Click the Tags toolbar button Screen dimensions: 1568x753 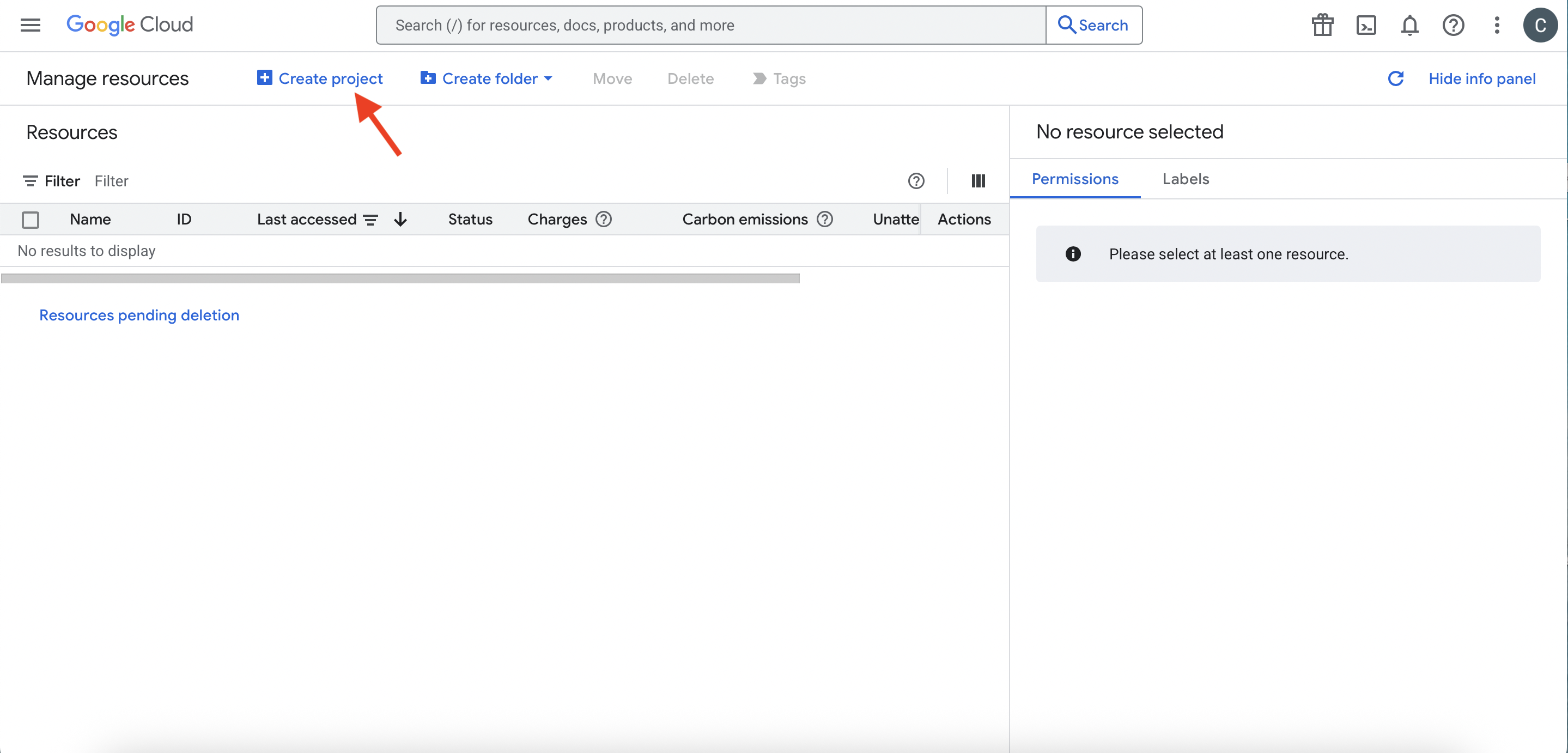tap(779, 78)
